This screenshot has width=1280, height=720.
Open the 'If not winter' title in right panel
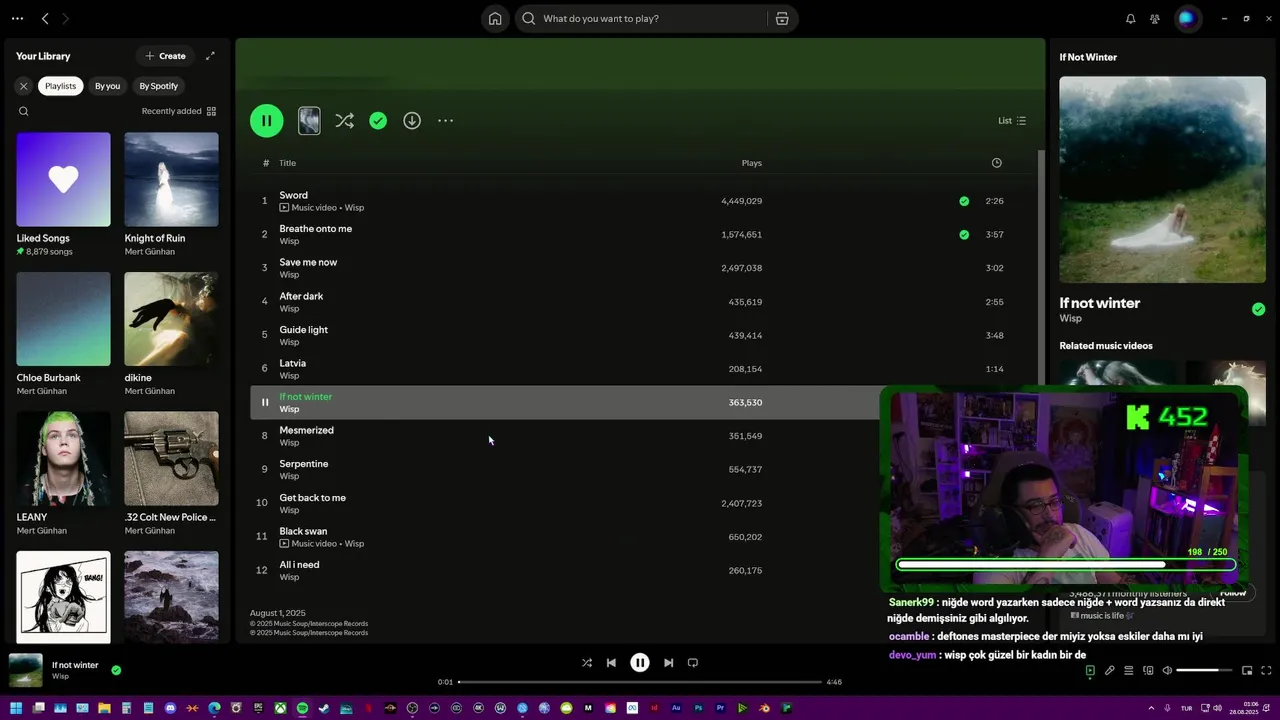point(1100,303)
